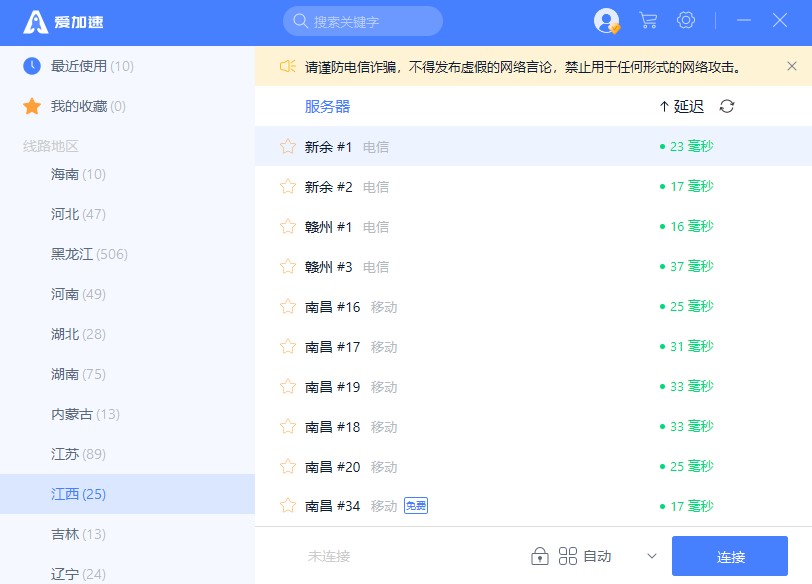
Task: Click the speaker announcement icon
Action: coord(288,67)
